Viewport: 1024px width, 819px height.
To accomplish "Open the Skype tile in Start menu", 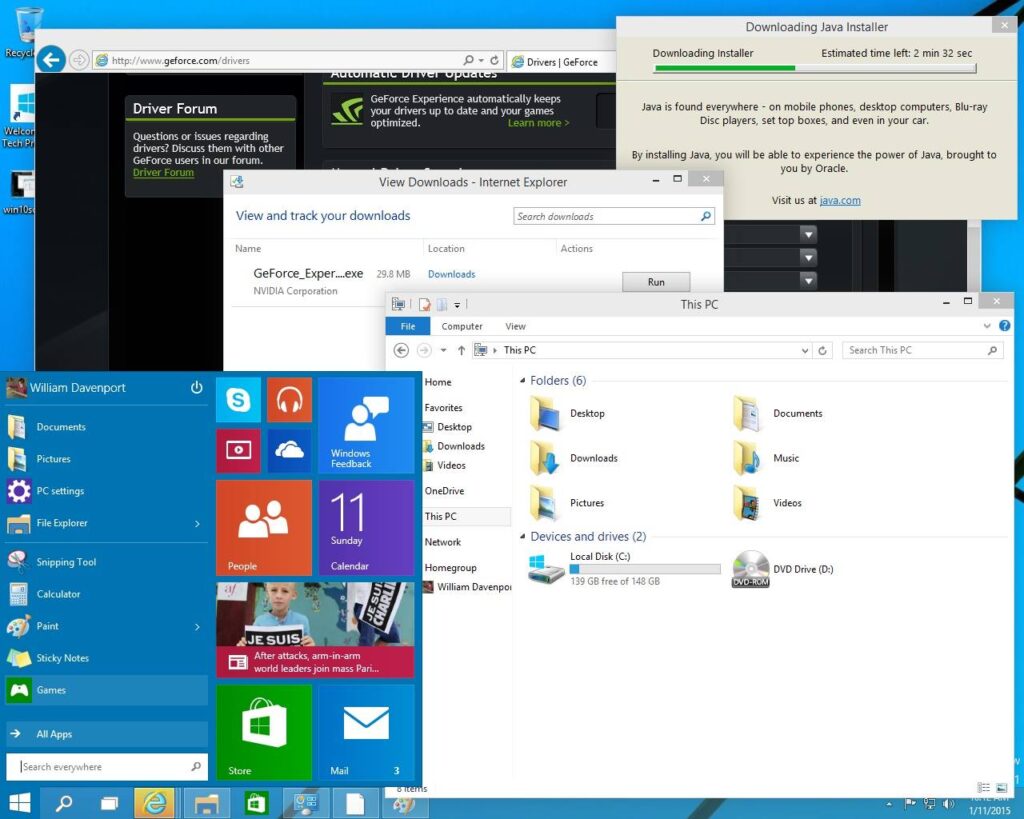I will pyautogui.click(x=238, y=399).
